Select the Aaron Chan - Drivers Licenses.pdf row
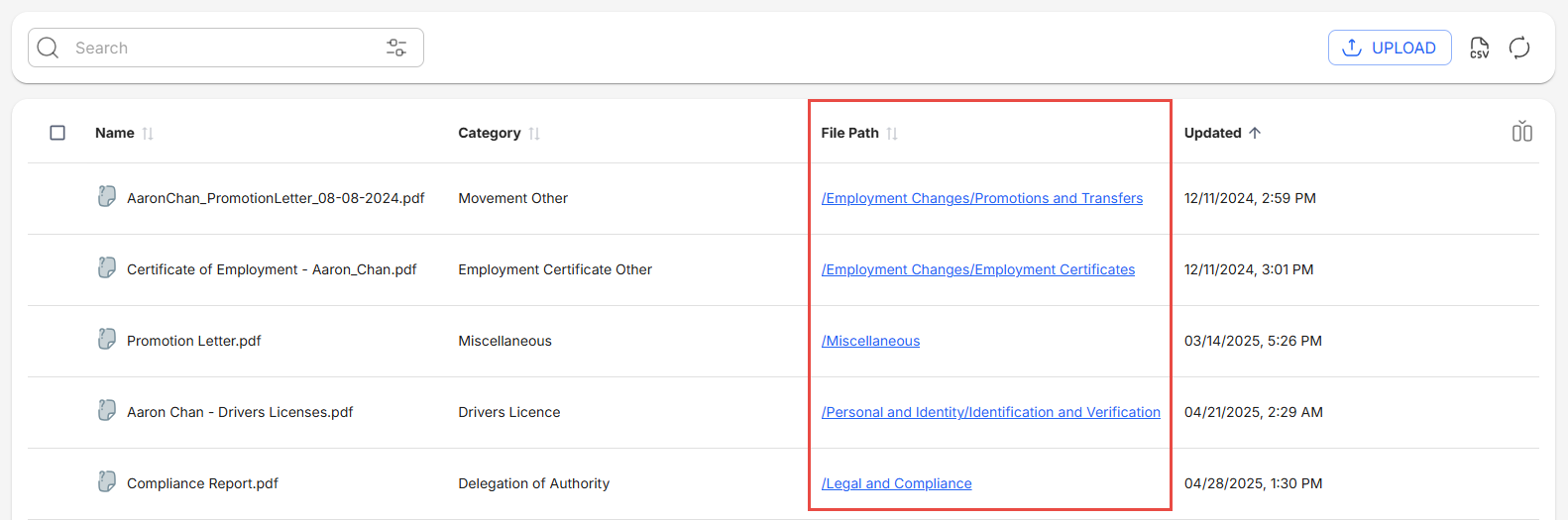The image size is (1568, 520). (240, 412)
